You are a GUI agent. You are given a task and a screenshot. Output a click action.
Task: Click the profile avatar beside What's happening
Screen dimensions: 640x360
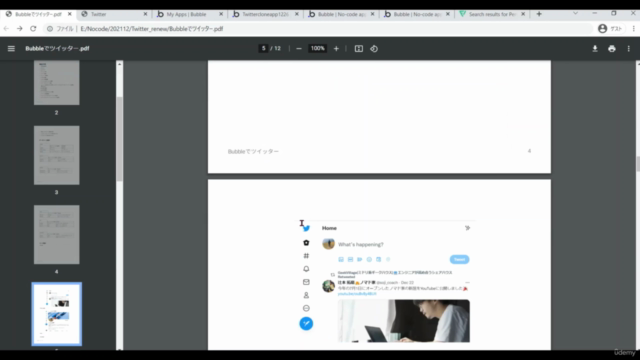329,244
